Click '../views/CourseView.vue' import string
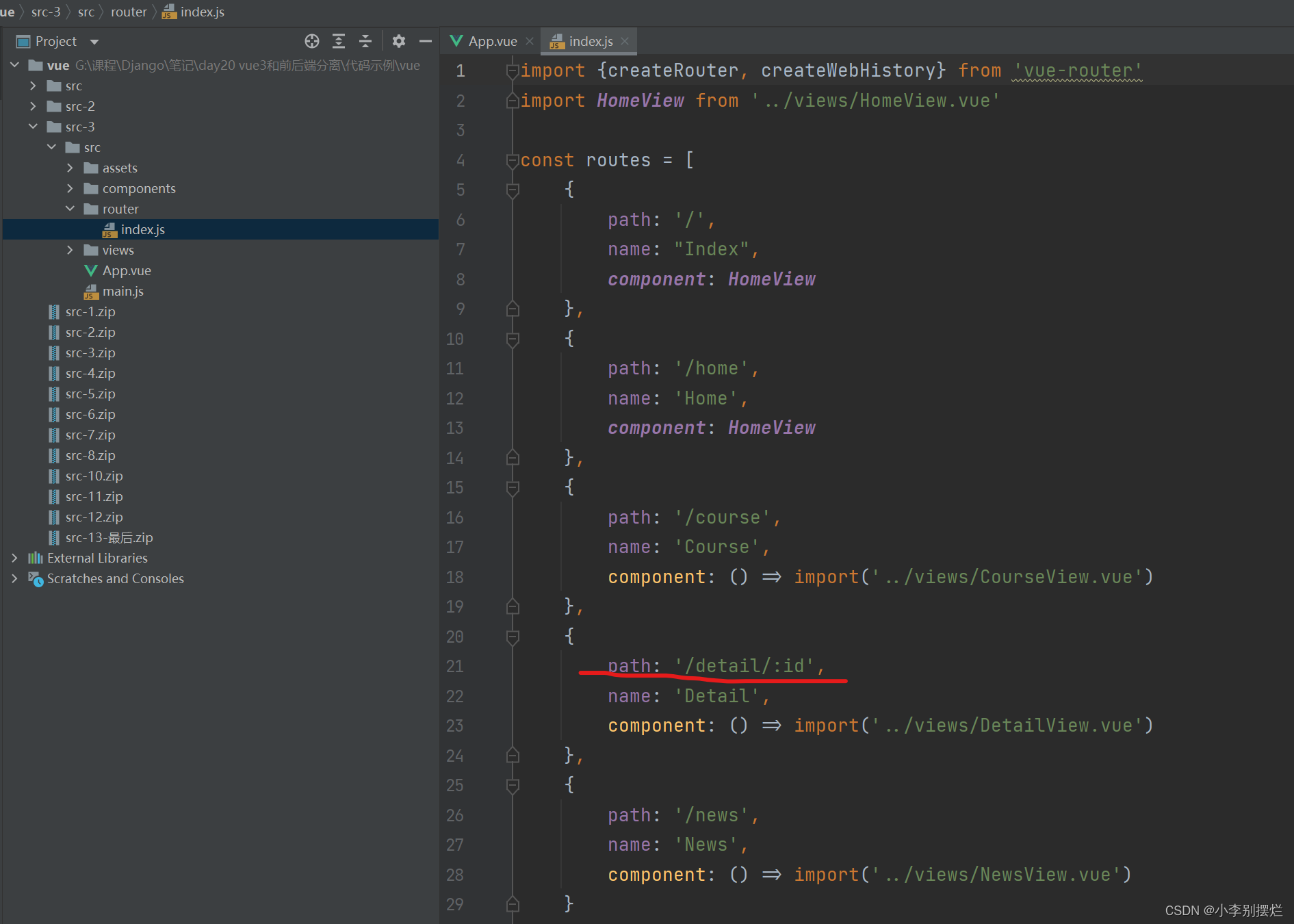Screen dimensions: 1294x924 click(x=1007, y=577)
